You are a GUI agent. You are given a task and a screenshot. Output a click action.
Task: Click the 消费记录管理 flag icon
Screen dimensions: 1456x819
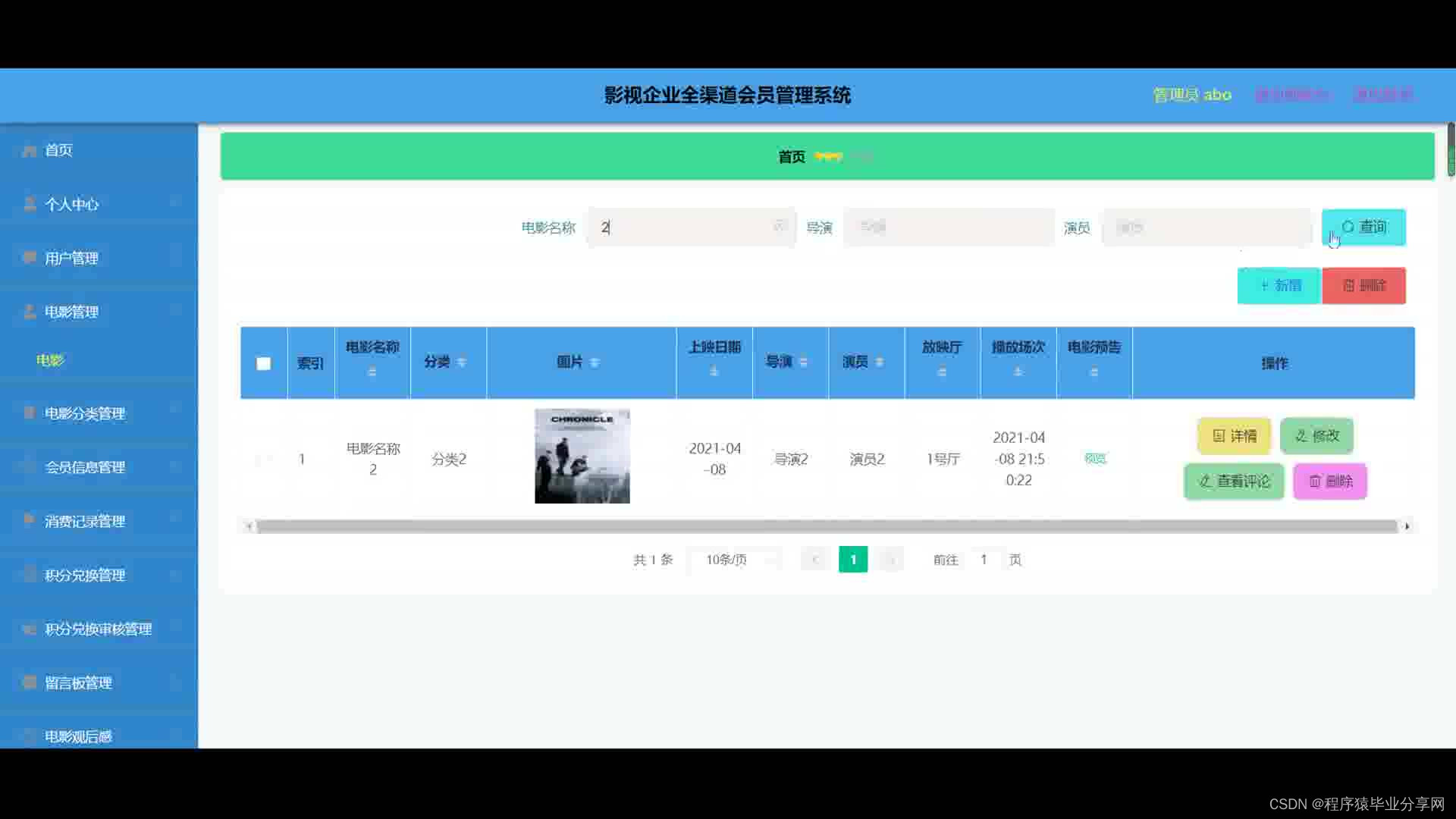(30, 520)
